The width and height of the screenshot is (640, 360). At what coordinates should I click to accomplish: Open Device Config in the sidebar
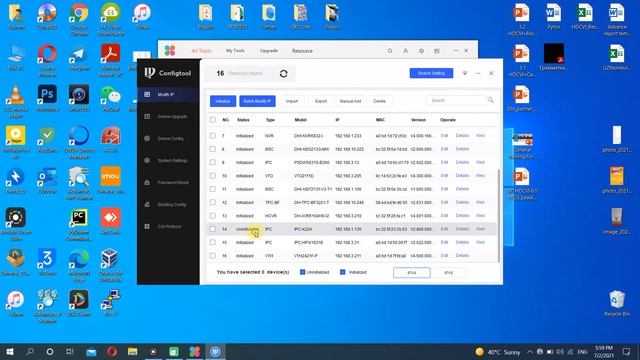(x=168, y=138)
